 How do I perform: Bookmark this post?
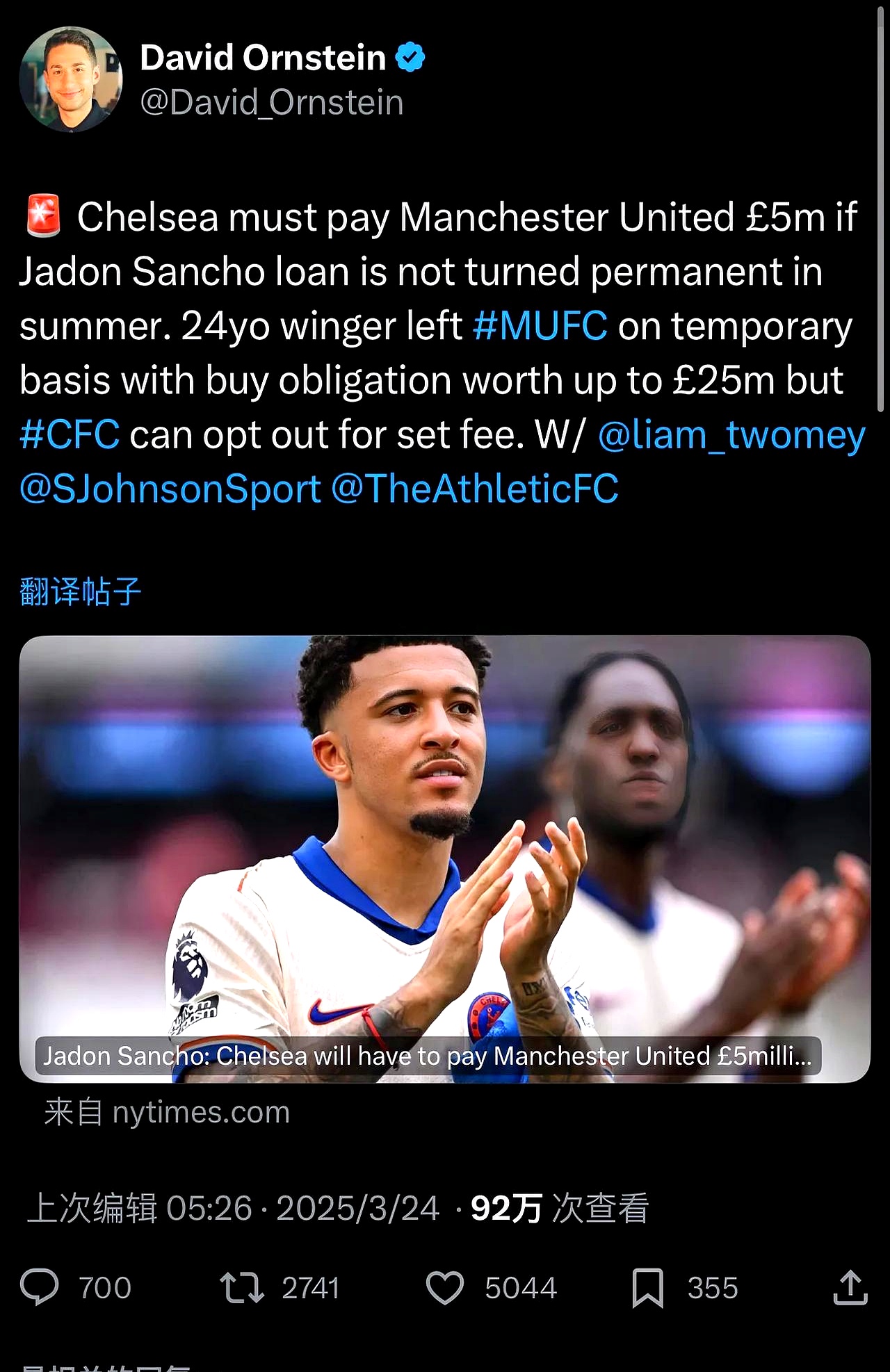647,1288
